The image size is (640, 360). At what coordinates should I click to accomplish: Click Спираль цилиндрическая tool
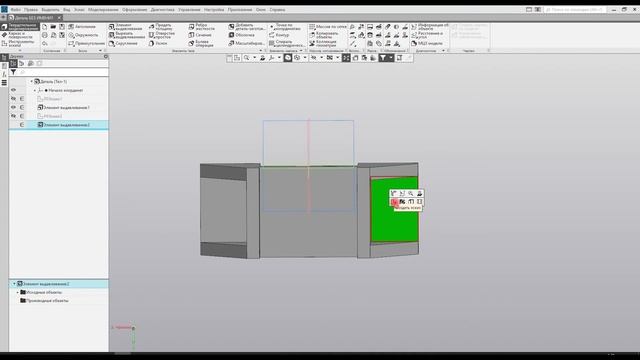(287, 43)
